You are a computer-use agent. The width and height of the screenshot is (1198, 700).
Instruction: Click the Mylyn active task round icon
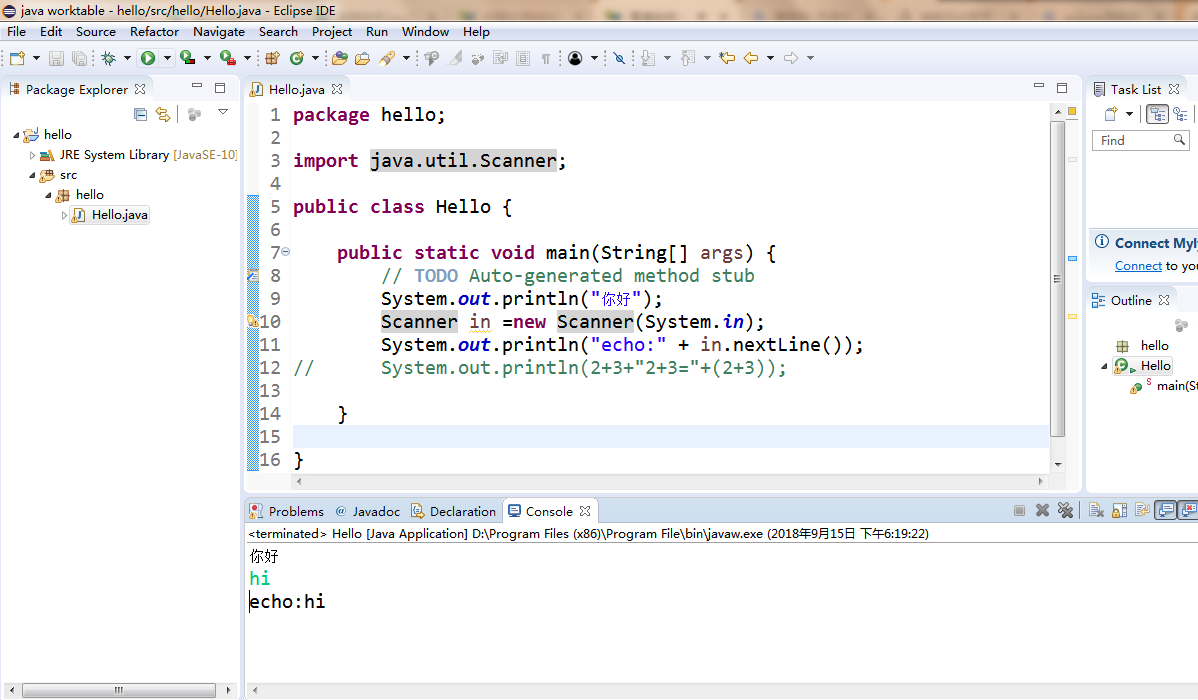pyautogui.click(x=575, y=58)
